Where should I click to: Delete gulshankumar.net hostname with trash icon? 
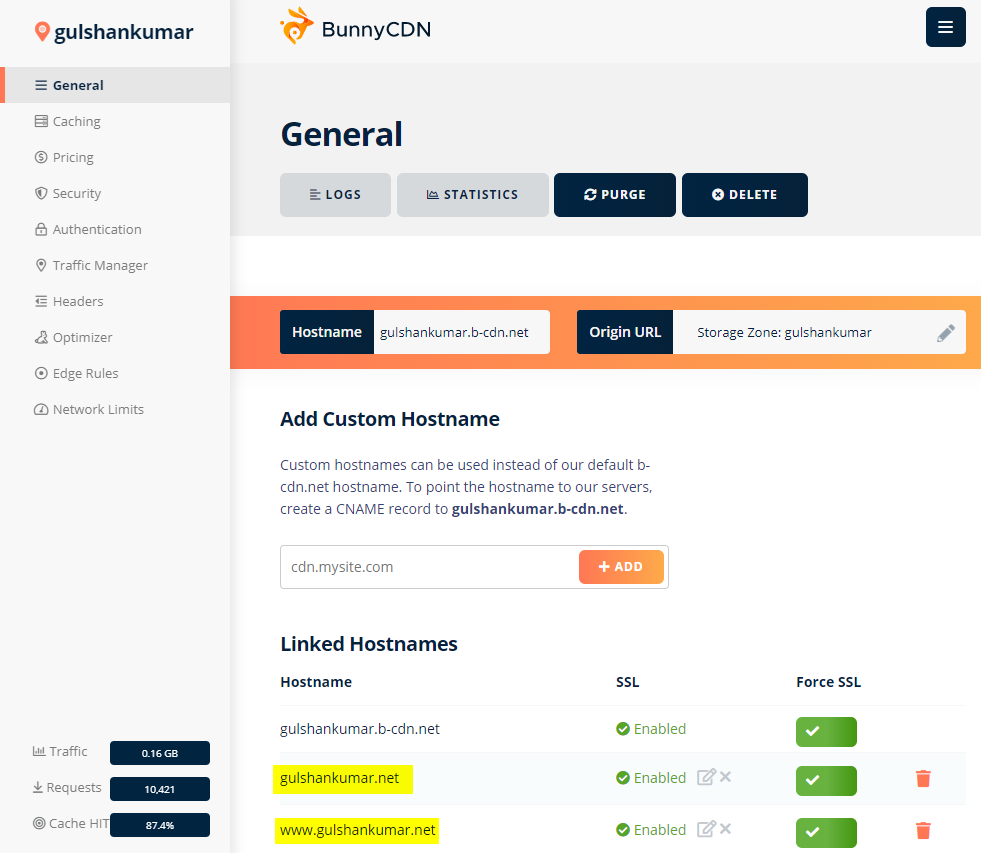(923, 779)
